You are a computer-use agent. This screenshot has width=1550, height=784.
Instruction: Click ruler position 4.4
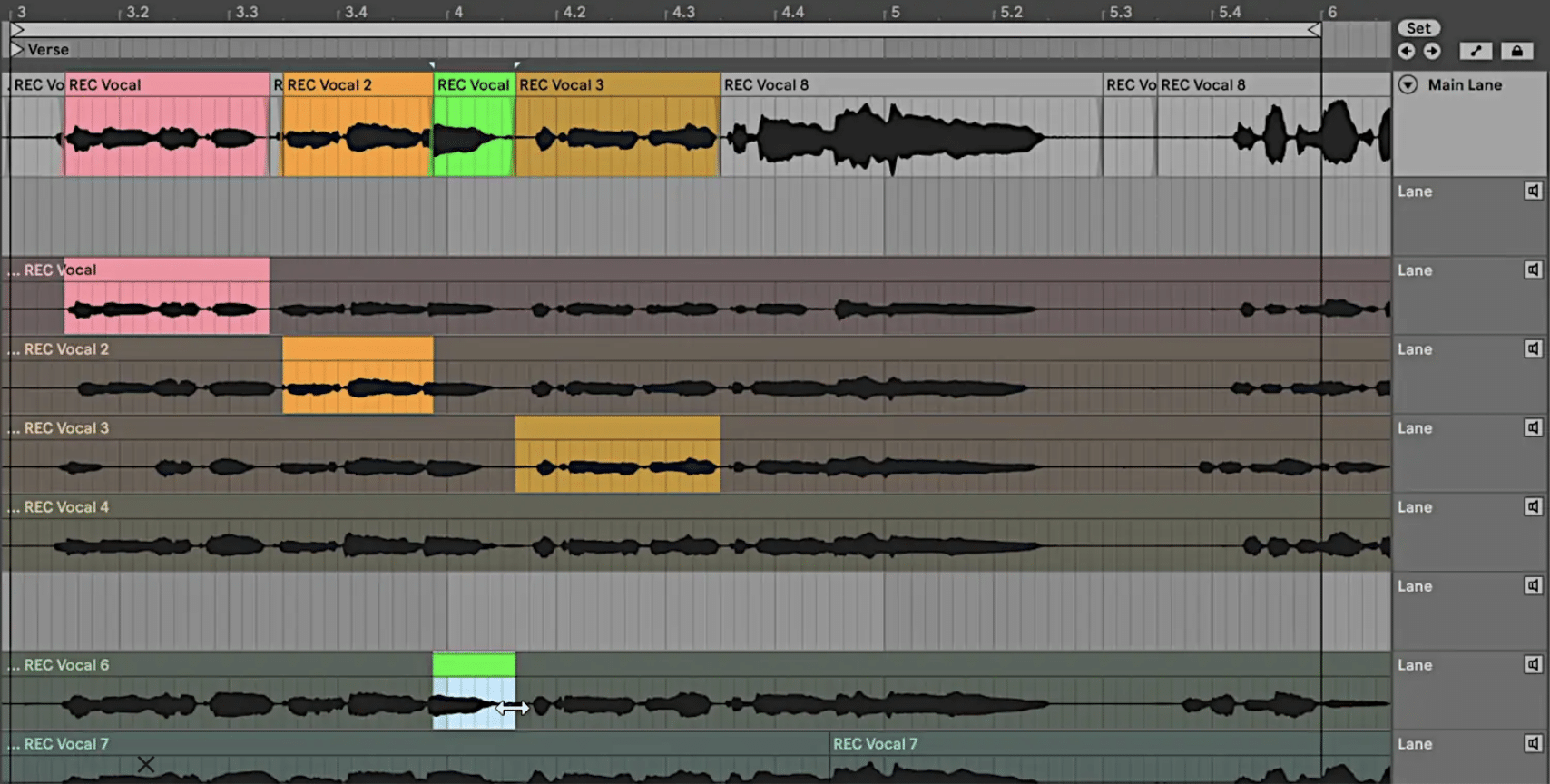(x=792, y=12)
